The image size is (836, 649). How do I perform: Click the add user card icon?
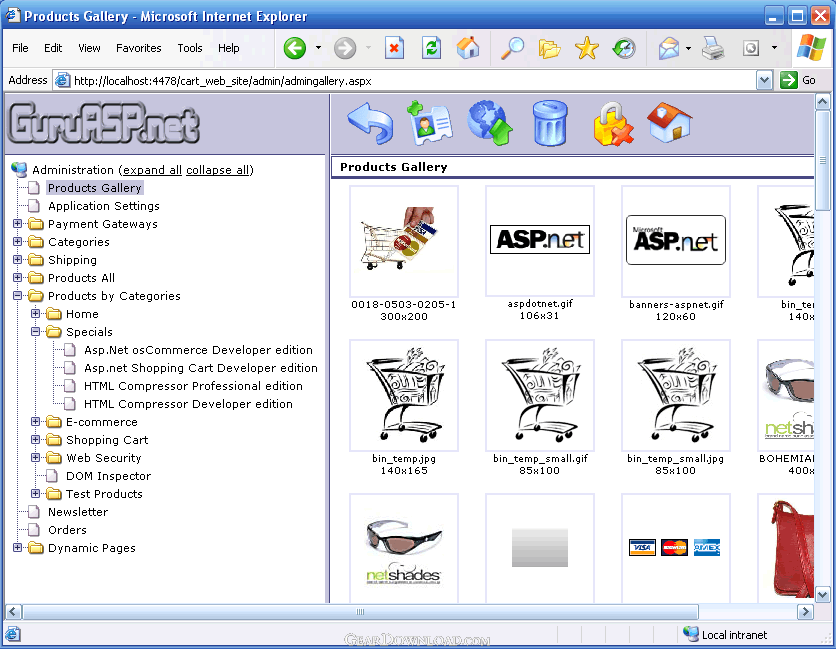tap(430, 123)
